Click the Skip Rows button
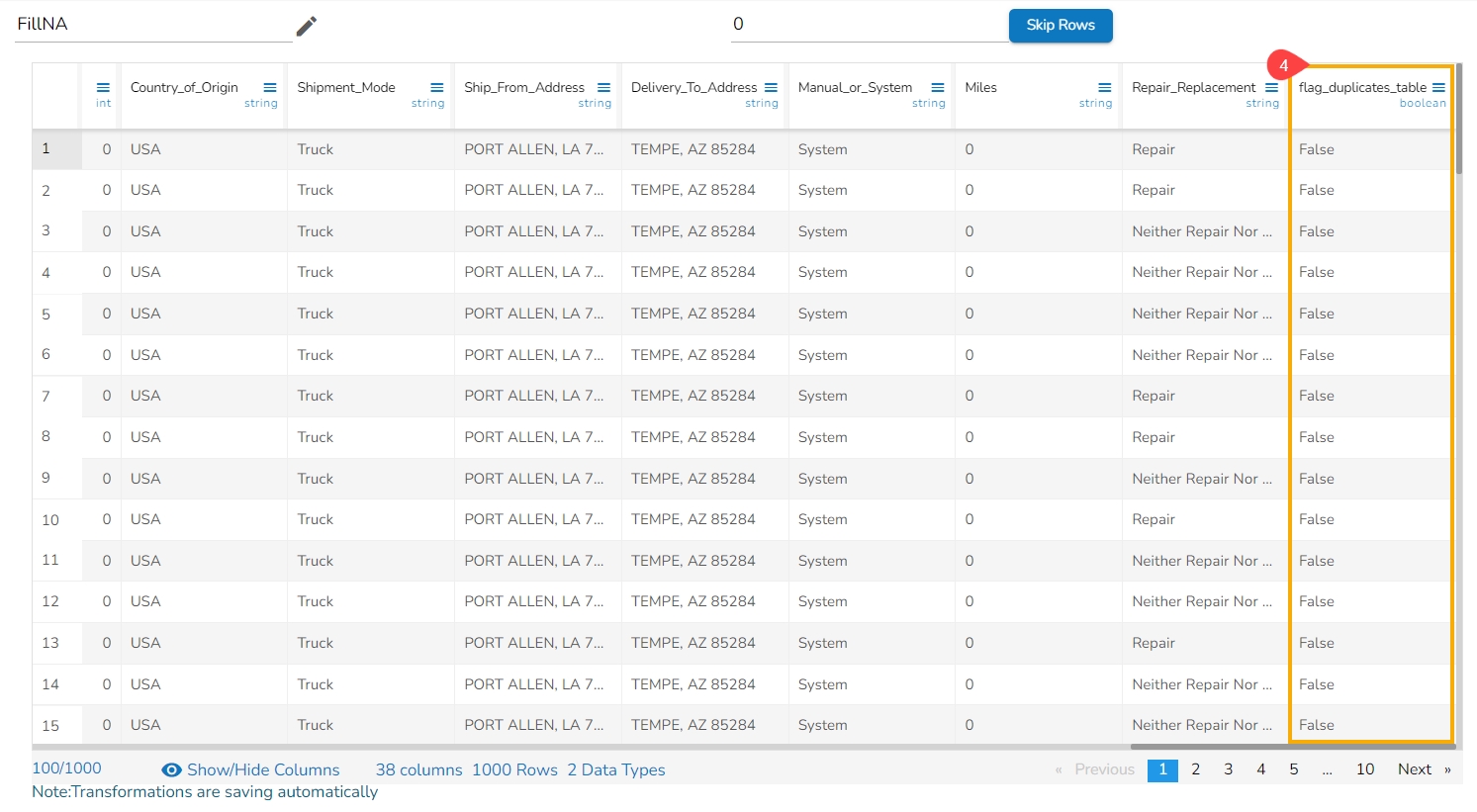Image resolution: width=1477 pixels, height=812 pixels. 1060,26
